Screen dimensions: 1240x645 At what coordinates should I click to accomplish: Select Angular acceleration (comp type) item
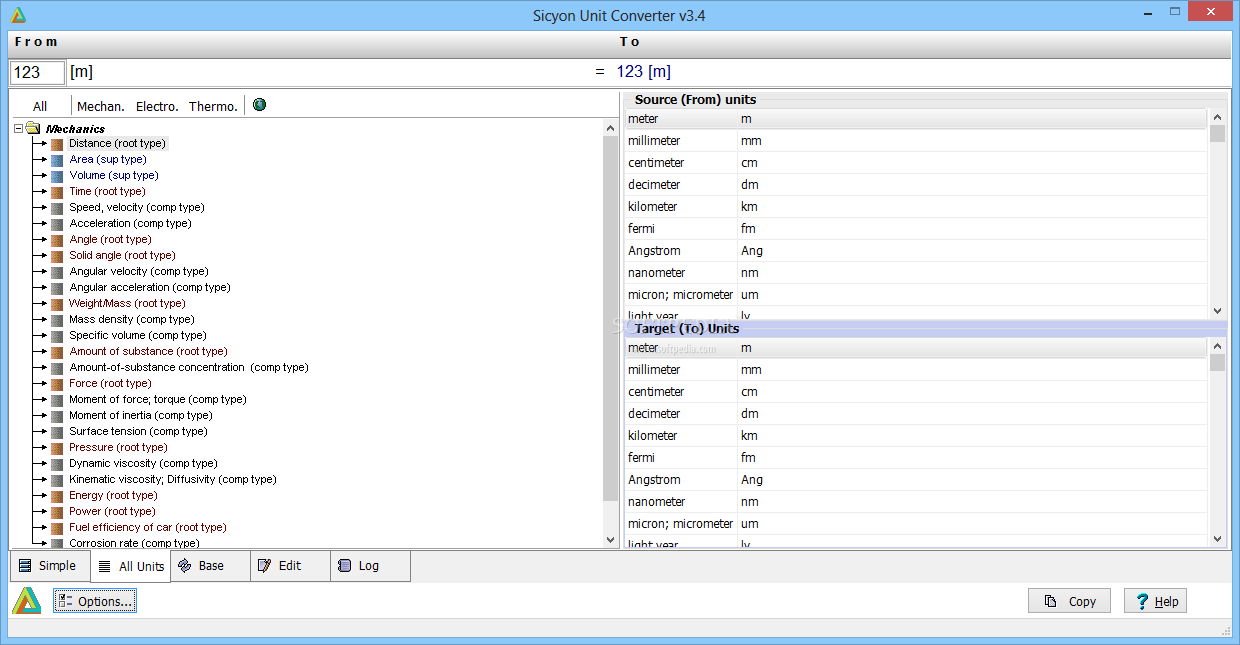tap(149, 288)
